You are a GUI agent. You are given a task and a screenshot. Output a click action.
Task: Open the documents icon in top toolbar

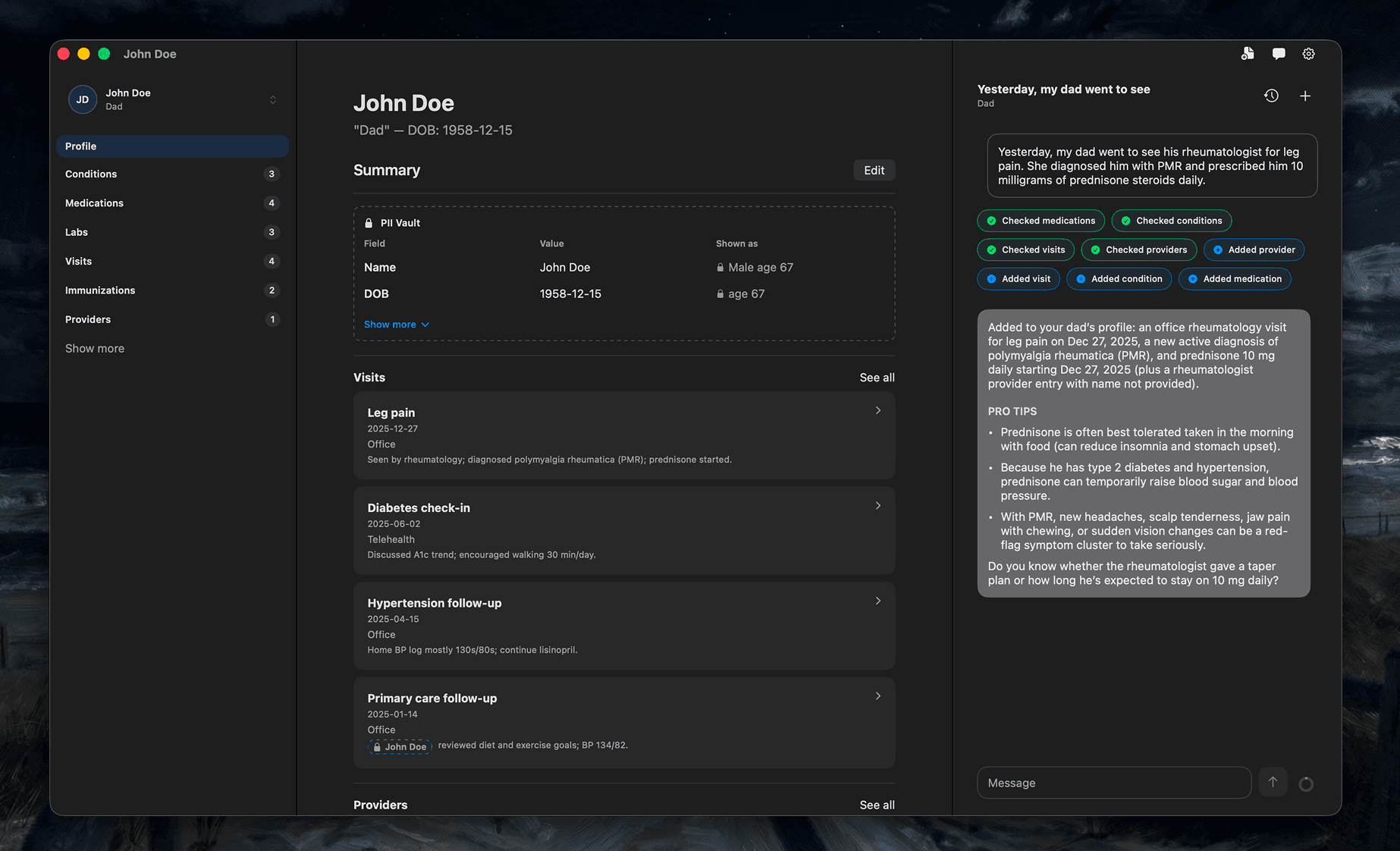[1248, 54]
